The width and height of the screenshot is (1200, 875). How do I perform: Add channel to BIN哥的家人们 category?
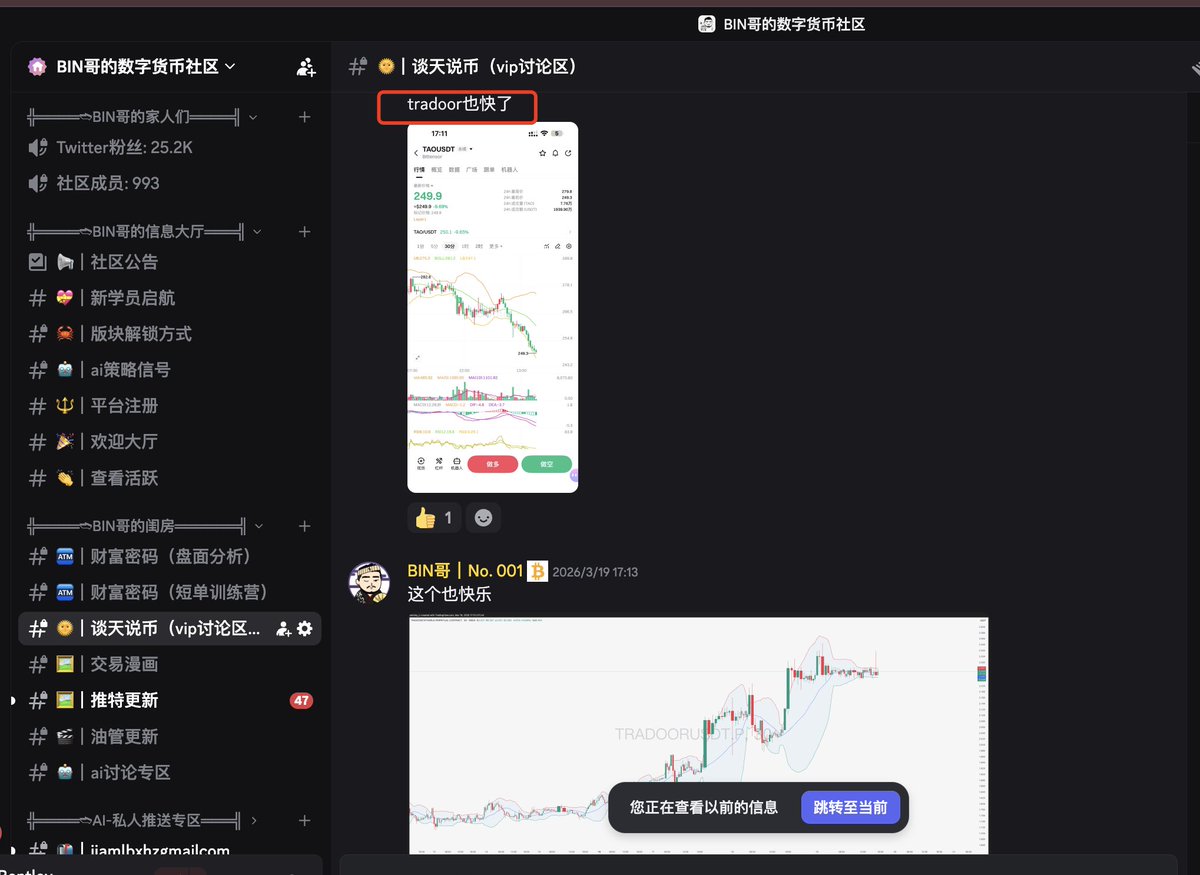tap(305, 117)
